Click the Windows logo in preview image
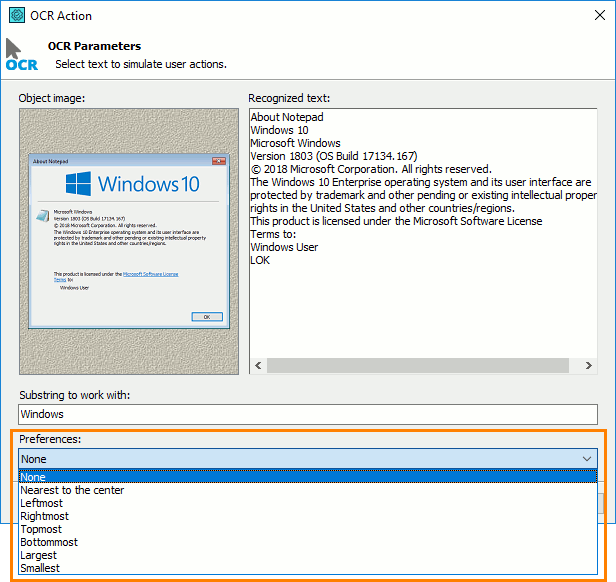 click(78, 184)
